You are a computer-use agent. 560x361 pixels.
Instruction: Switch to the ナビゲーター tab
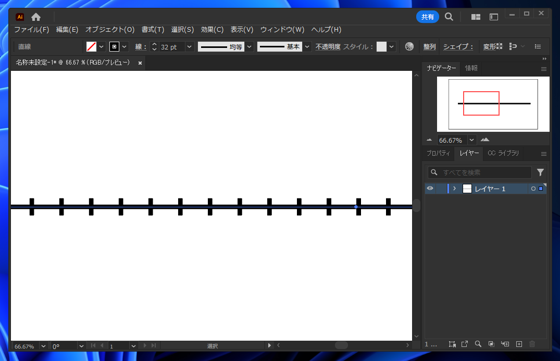coord(441,68)
